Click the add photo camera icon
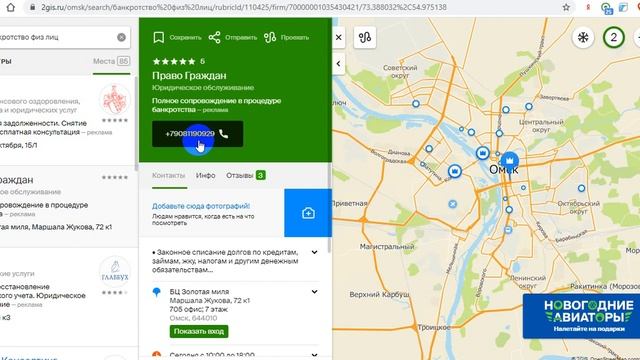640x360 pixels. pyautogui.click(x=308, y=213)
